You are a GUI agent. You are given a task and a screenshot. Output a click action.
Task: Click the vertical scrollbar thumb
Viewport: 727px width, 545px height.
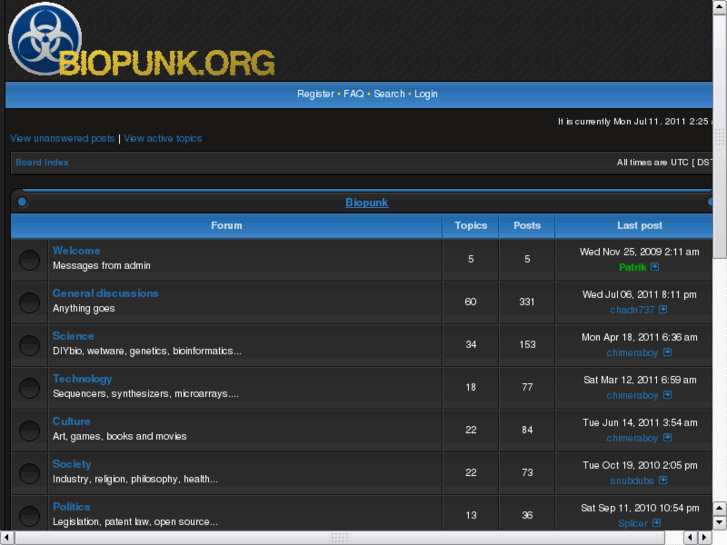point(720,137)
